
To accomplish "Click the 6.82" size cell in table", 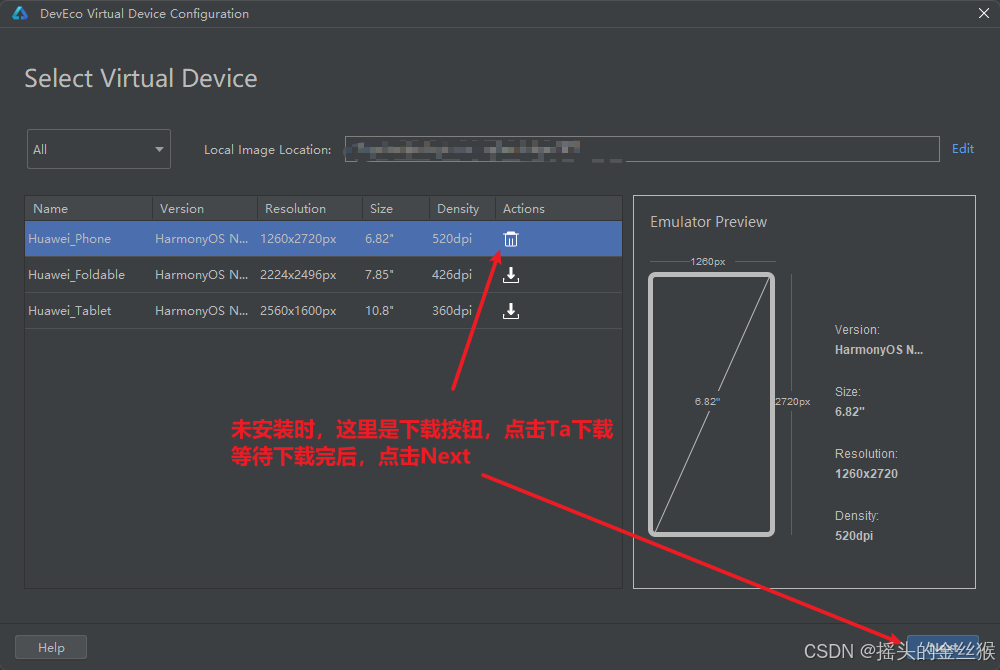I will coord(379,239).
